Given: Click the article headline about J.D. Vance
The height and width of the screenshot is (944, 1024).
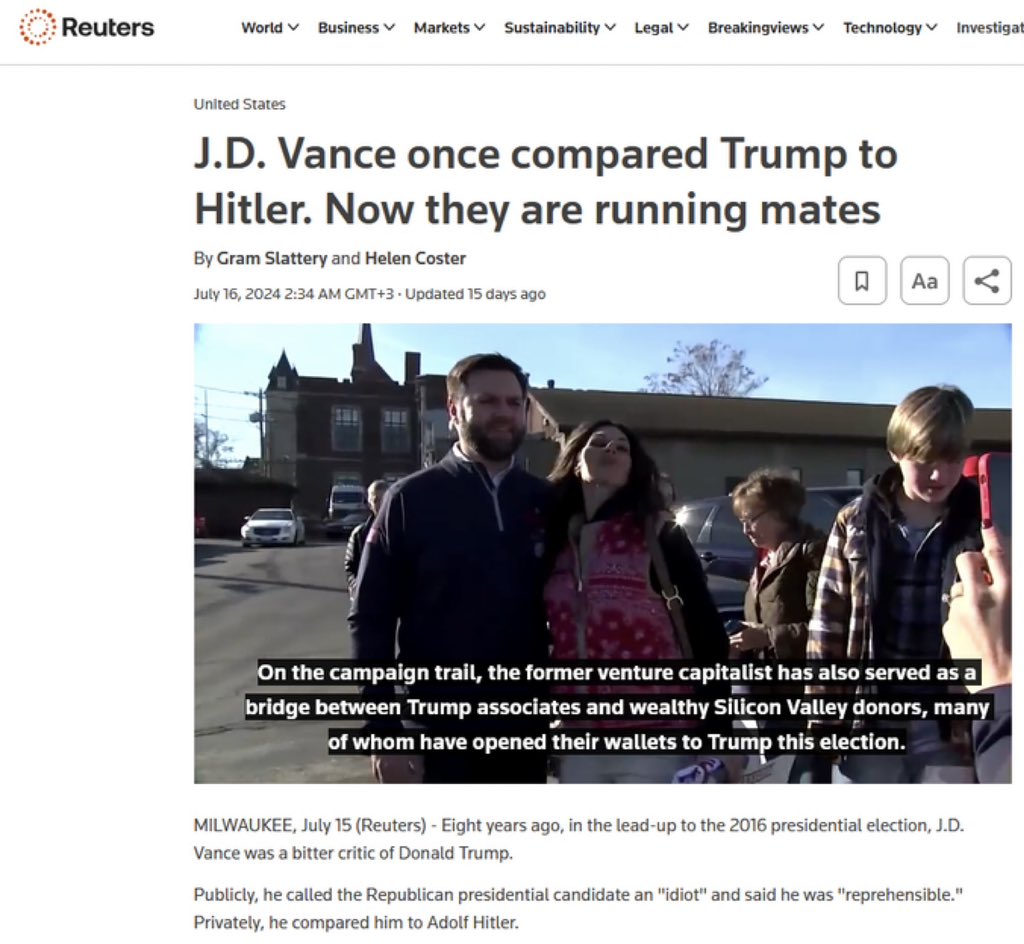Looking at the screenshot, I should (x=545, y=181).
